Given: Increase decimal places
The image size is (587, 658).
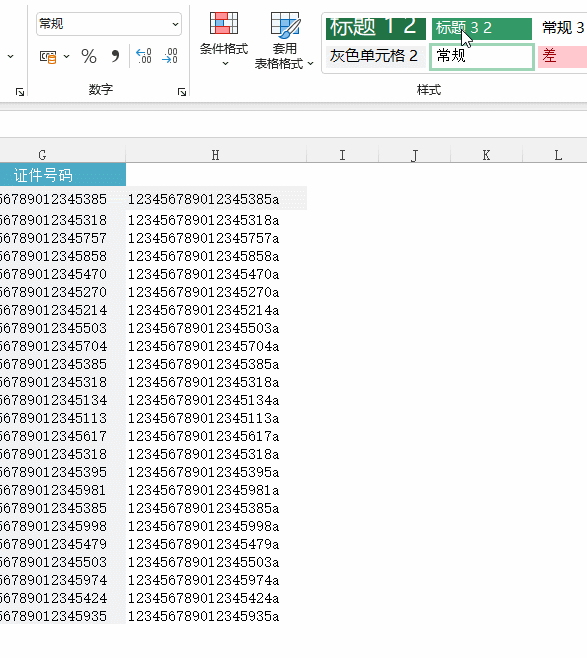Looking at the screenshot, I should click(x=143, y=56).
